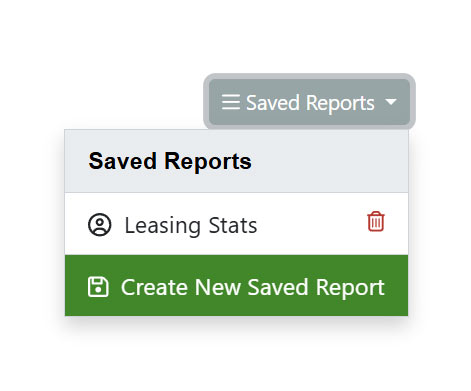Click the light gray dropdown header area
Screen dimensions: 471x391
coord(236,161)
